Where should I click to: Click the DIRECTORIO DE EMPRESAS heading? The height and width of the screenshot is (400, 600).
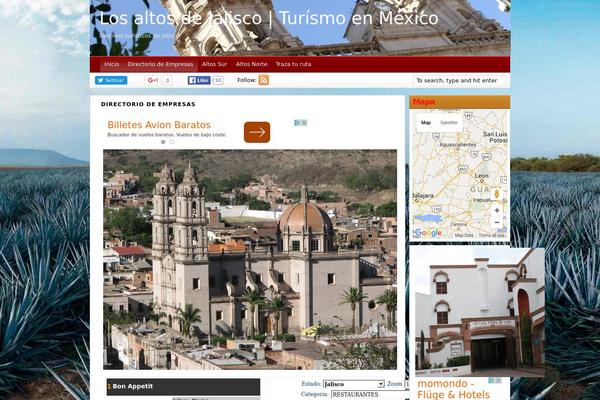pyautogui.click(x=148, y=104)
